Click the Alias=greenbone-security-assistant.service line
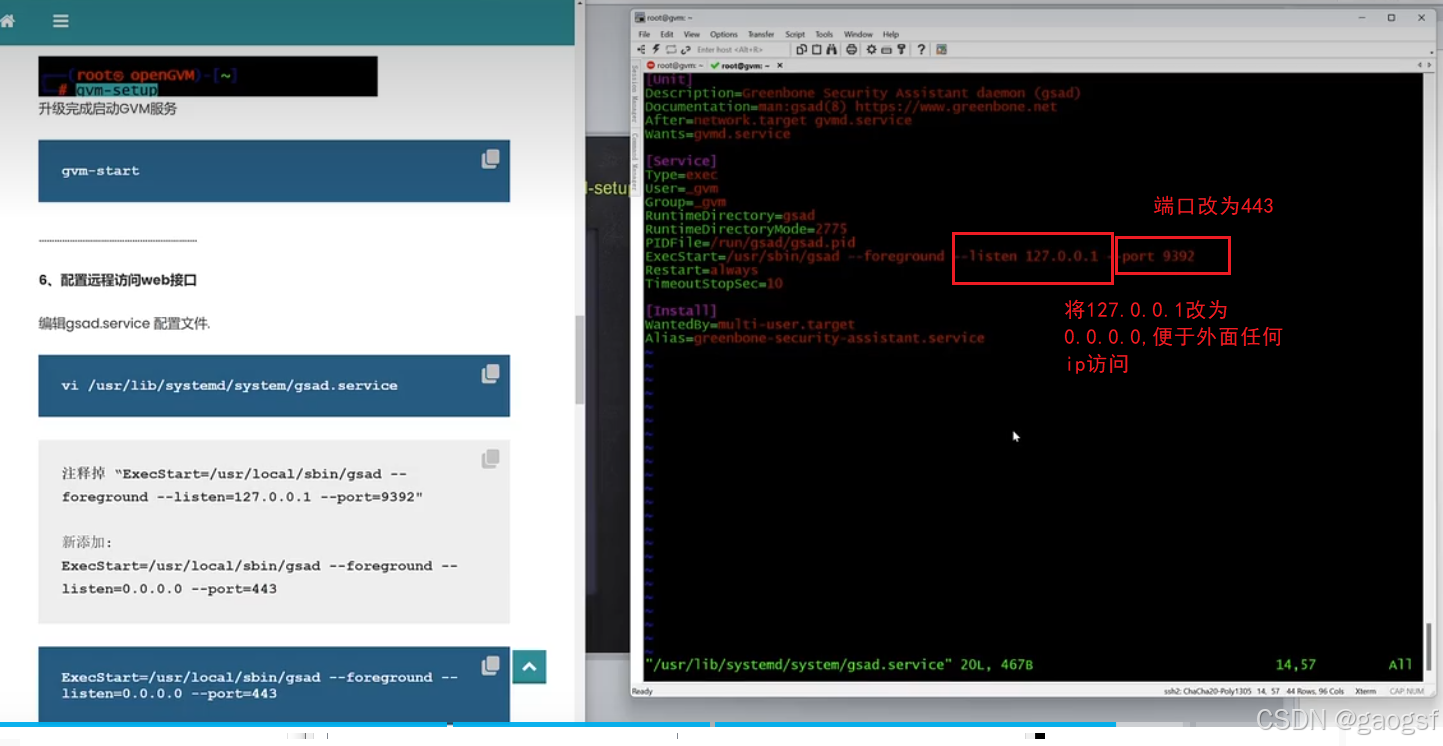This screenshot has width=1443, height=746. (x=814, y=338)
